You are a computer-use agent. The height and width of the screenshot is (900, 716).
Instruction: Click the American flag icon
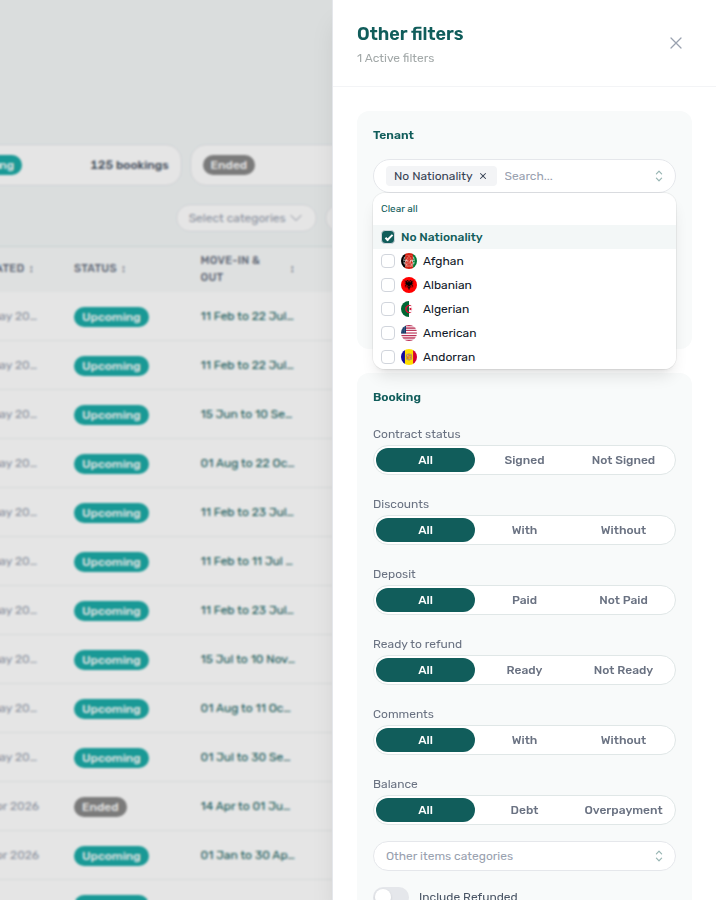click(x=409, y=333)
